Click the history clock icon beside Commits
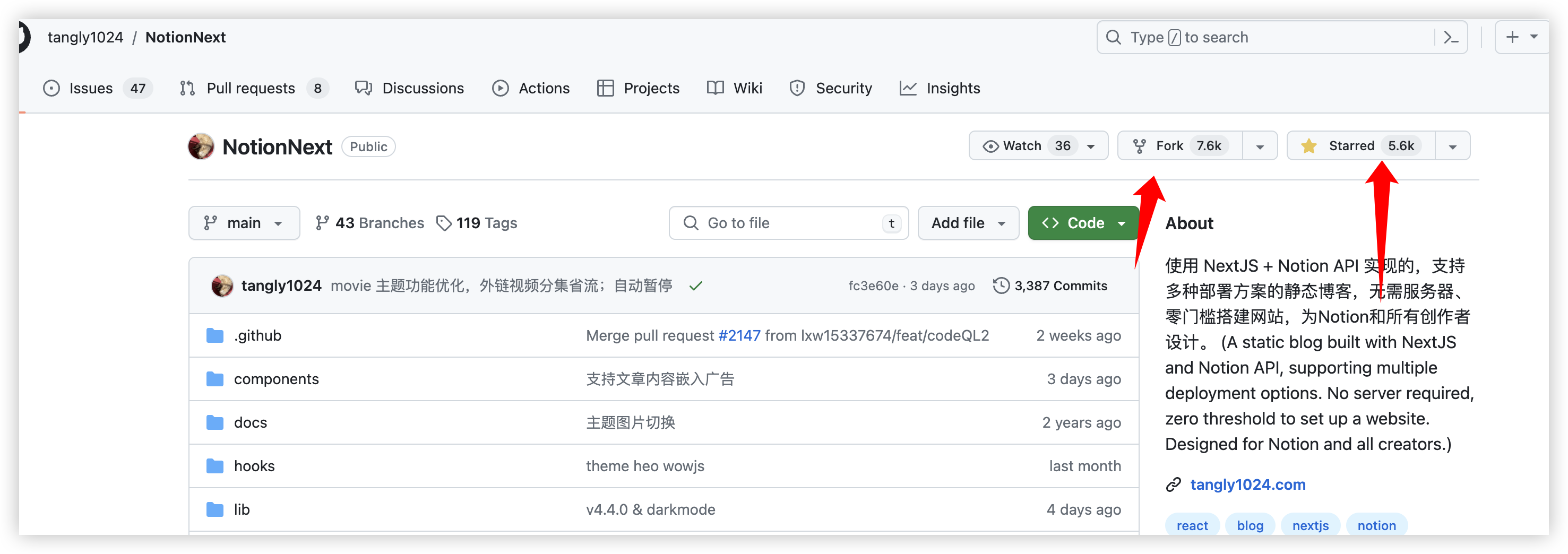This screenshot has height=554, width=1568. coord(1001,285)
